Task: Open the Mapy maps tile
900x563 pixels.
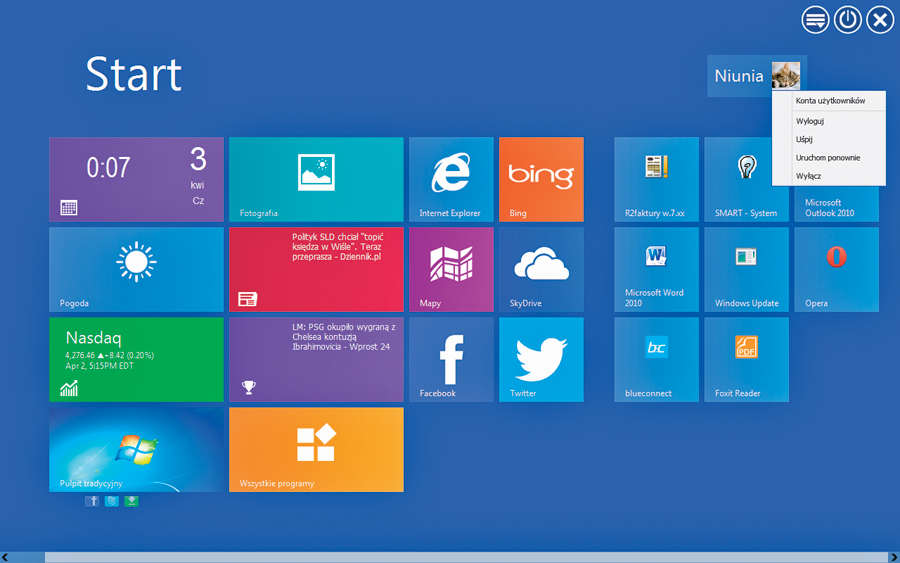Action: (450, 269)
